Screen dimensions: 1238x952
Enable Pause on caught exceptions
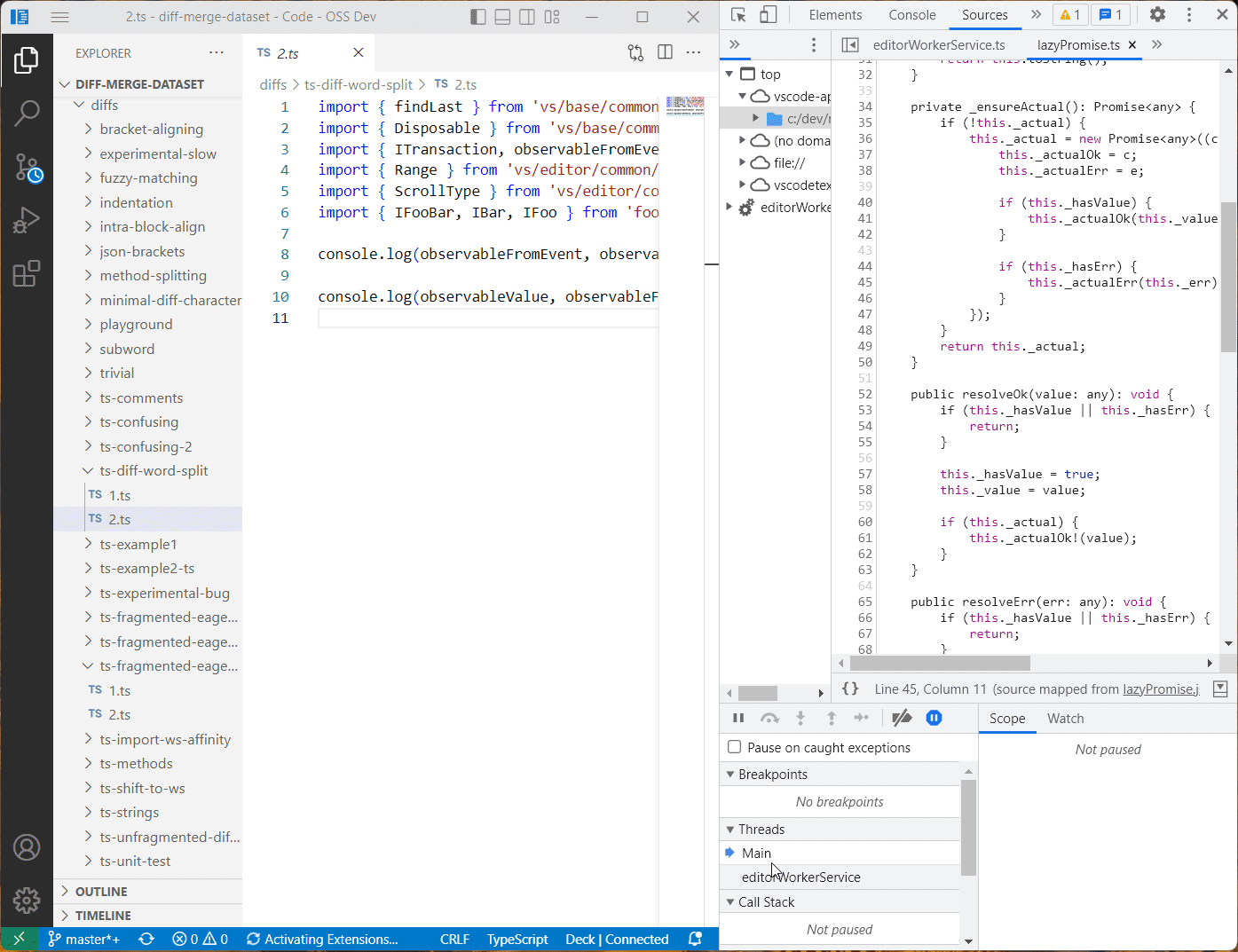734,748
